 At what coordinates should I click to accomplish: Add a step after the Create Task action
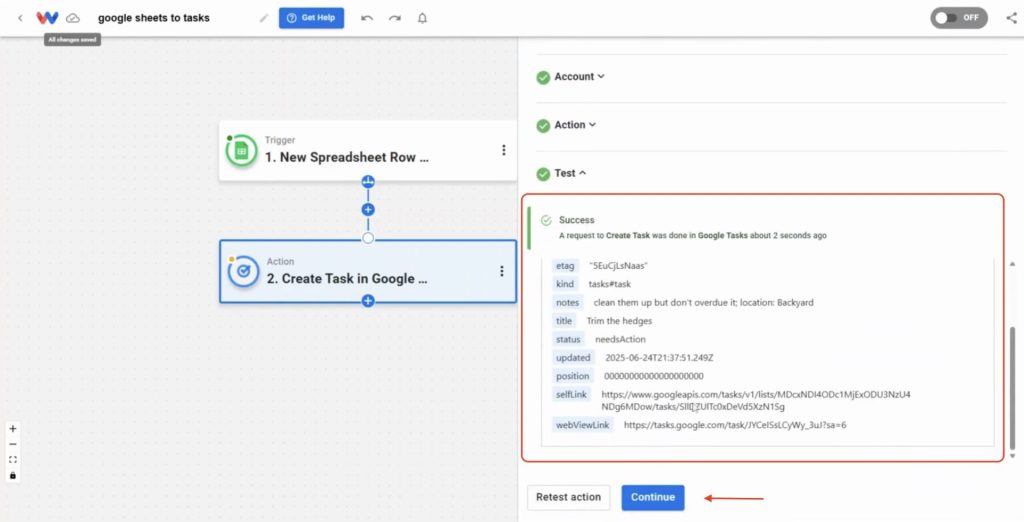coord(368,301)
